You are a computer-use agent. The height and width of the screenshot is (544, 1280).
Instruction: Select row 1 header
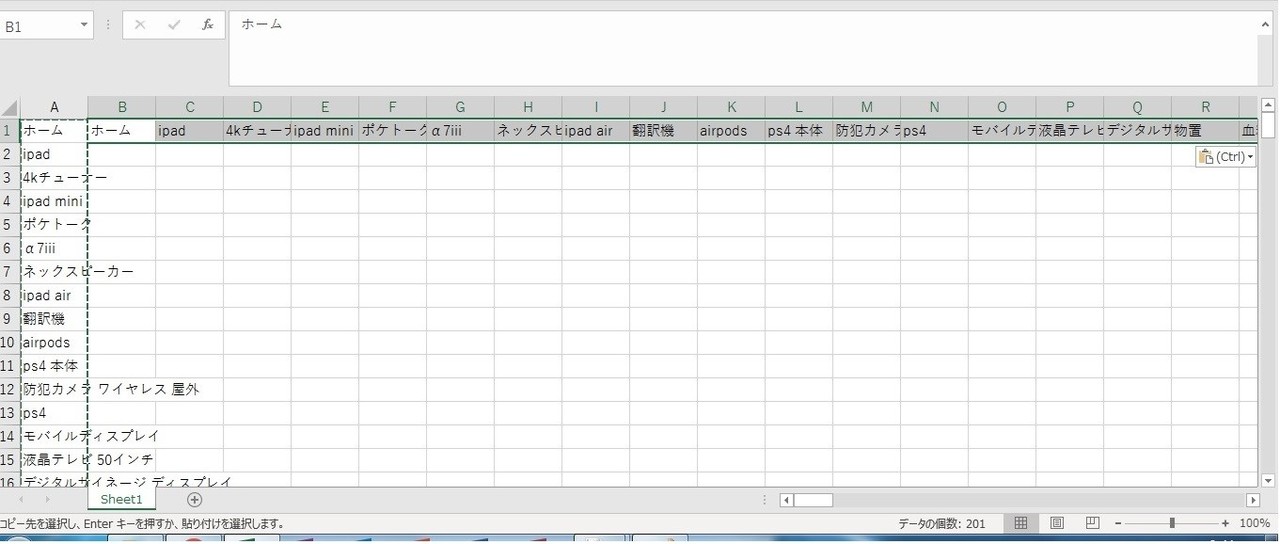[x=10, y=131]
